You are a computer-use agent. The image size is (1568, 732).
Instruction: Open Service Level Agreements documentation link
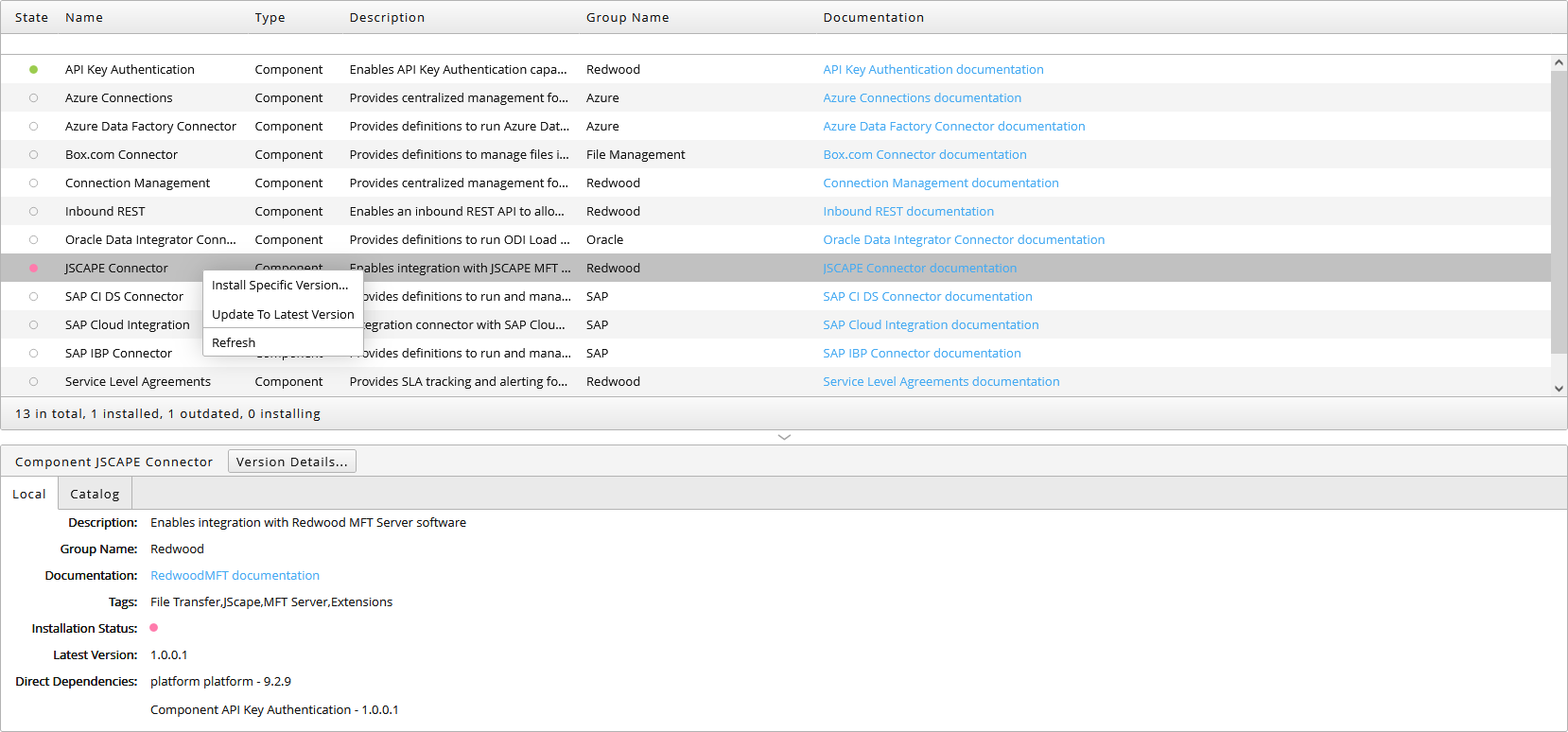coord(941,381)
